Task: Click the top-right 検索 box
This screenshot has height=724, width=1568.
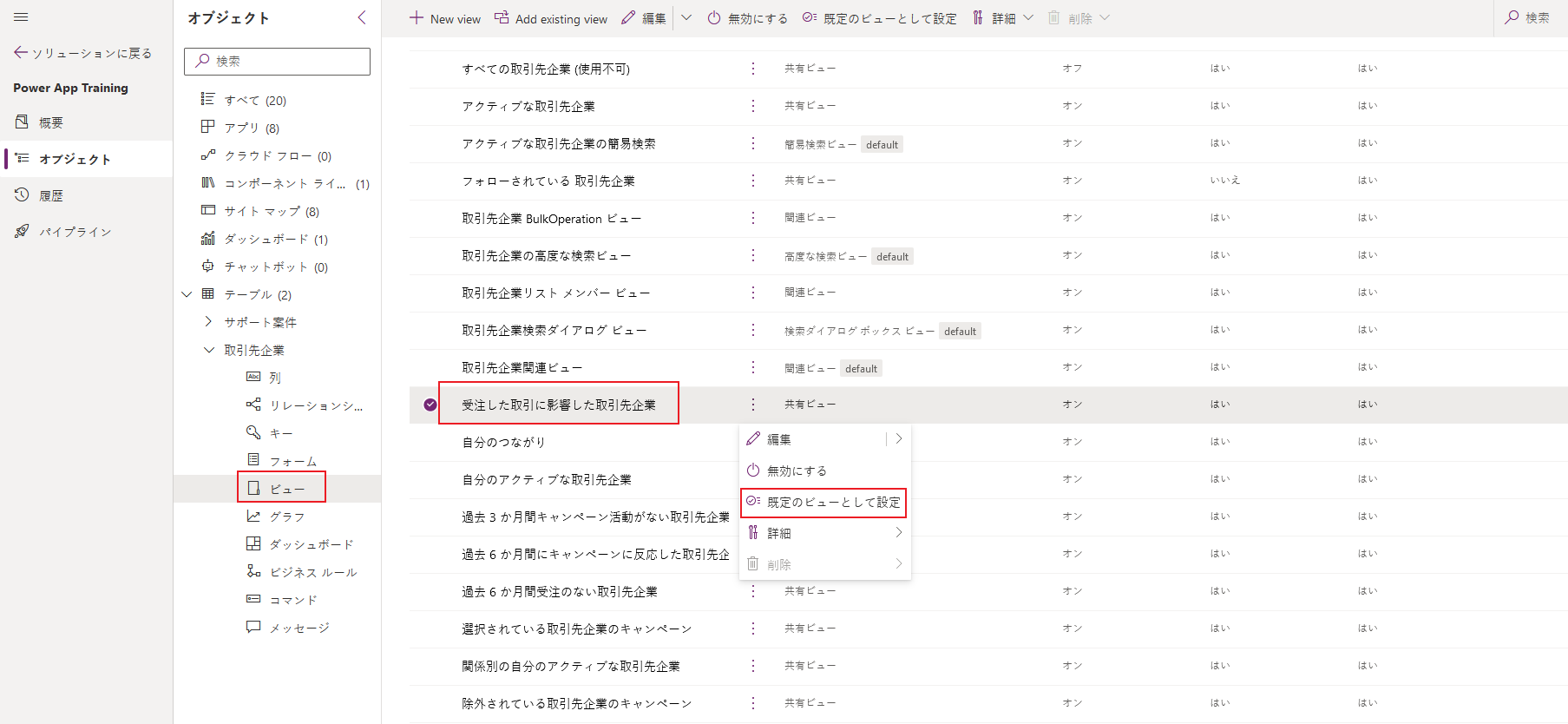Action: tap(1531, 17)
